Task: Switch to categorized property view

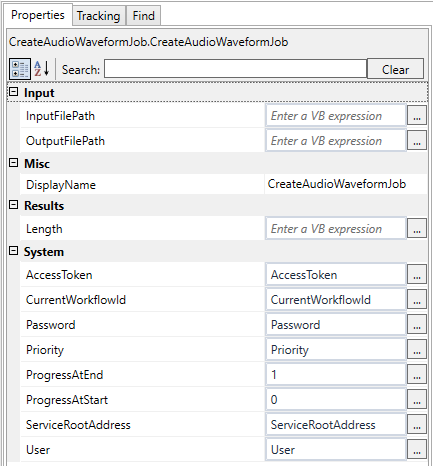Action: point(20,69)
